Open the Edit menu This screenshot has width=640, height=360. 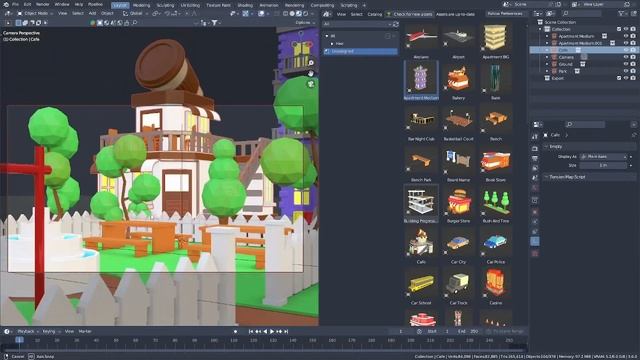tap(27, 4)
